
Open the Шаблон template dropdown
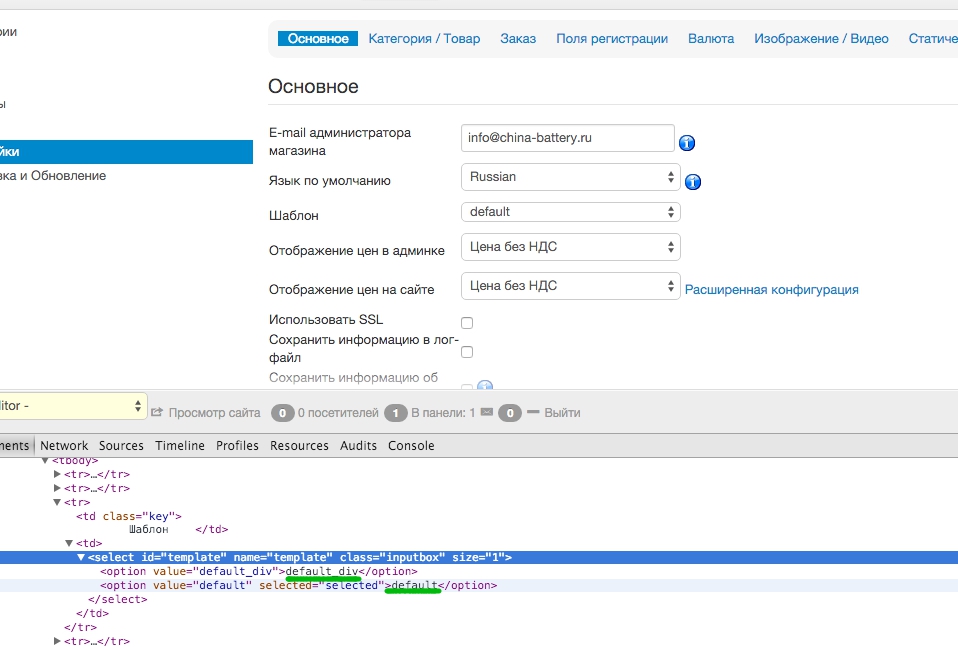[x=570, y=212]
